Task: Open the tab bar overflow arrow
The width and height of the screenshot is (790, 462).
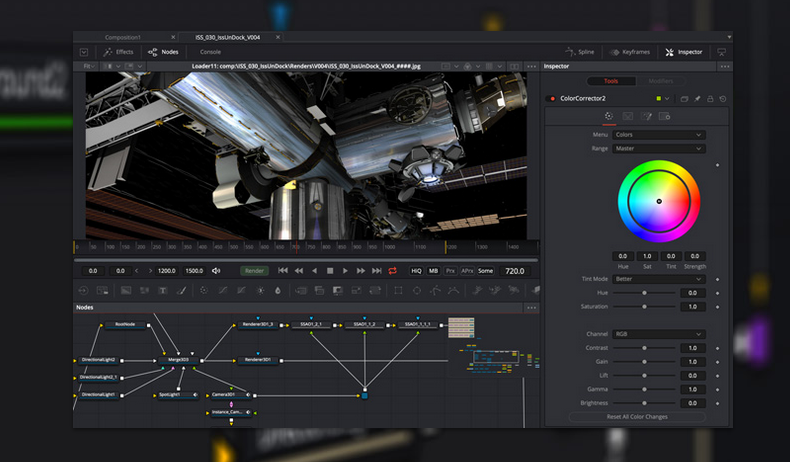Action: 729,37
